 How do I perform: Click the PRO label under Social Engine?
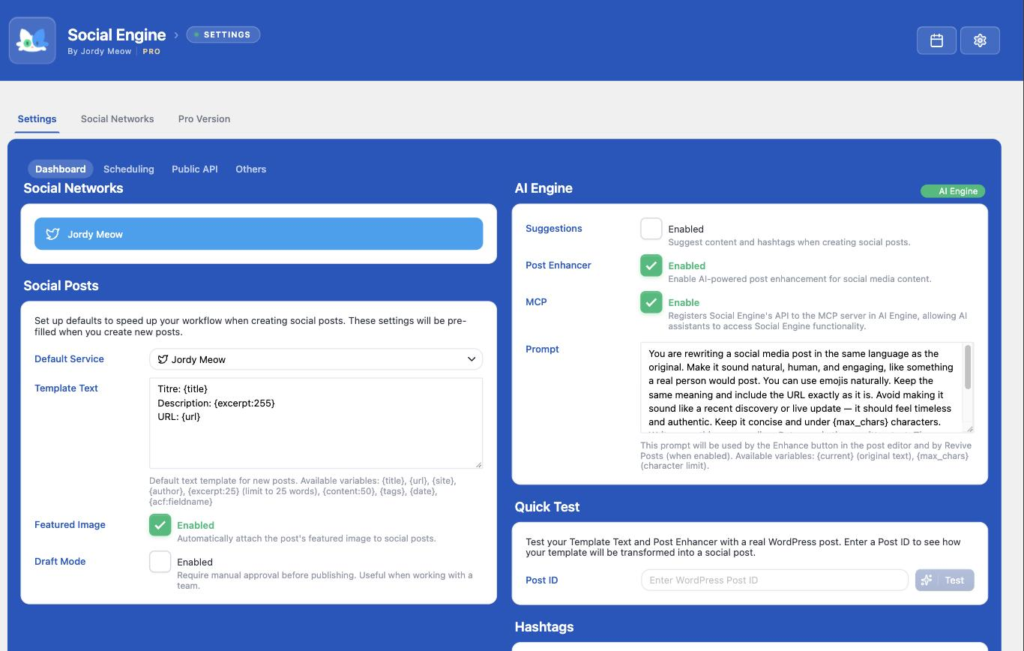152,51
